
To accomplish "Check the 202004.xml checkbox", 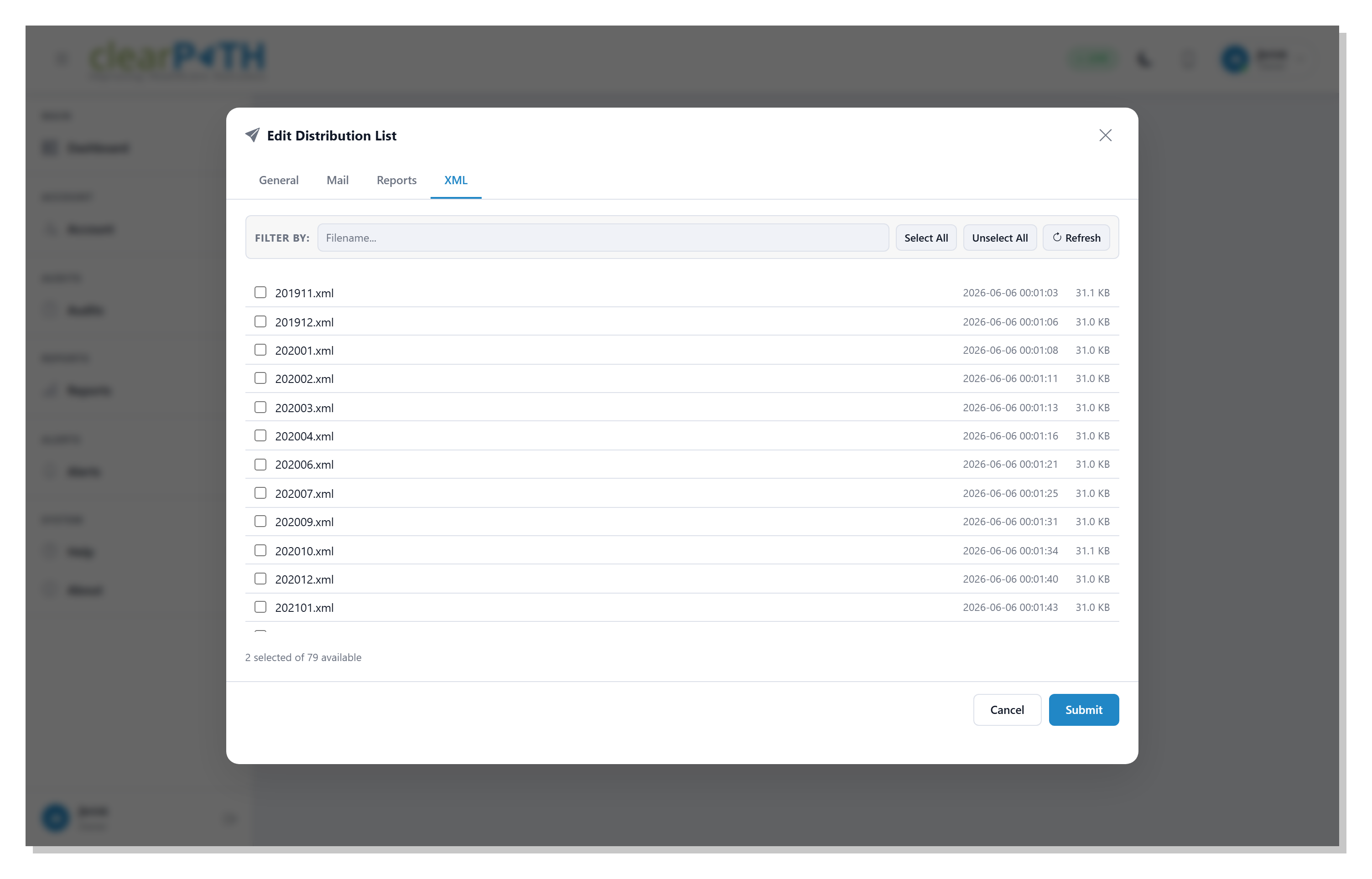I will [260, 436].
